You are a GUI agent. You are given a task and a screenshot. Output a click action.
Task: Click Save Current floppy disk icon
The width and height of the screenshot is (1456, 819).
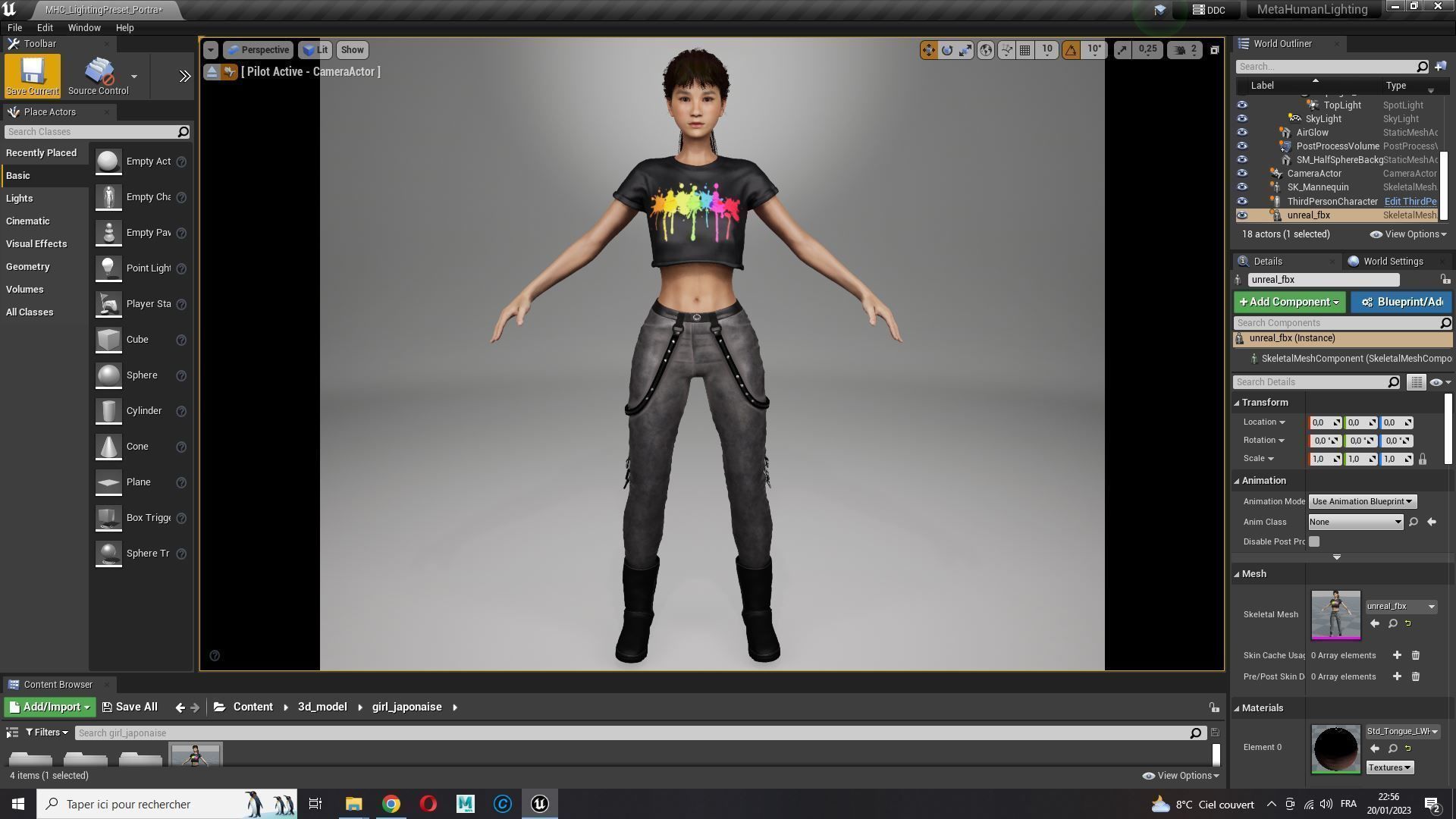click(32, 75)
